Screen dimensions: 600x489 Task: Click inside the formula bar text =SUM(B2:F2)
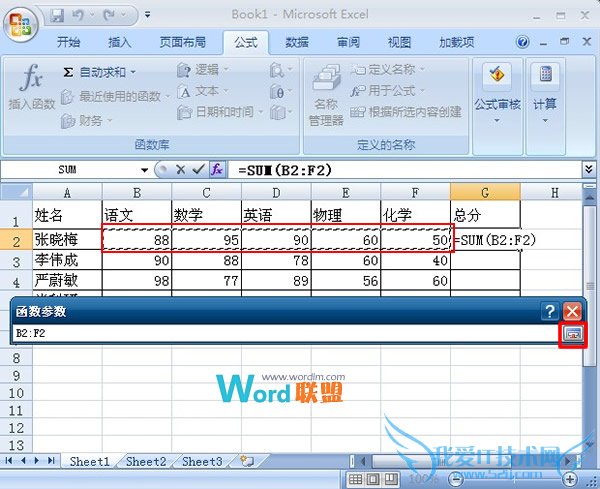[285, 170]
